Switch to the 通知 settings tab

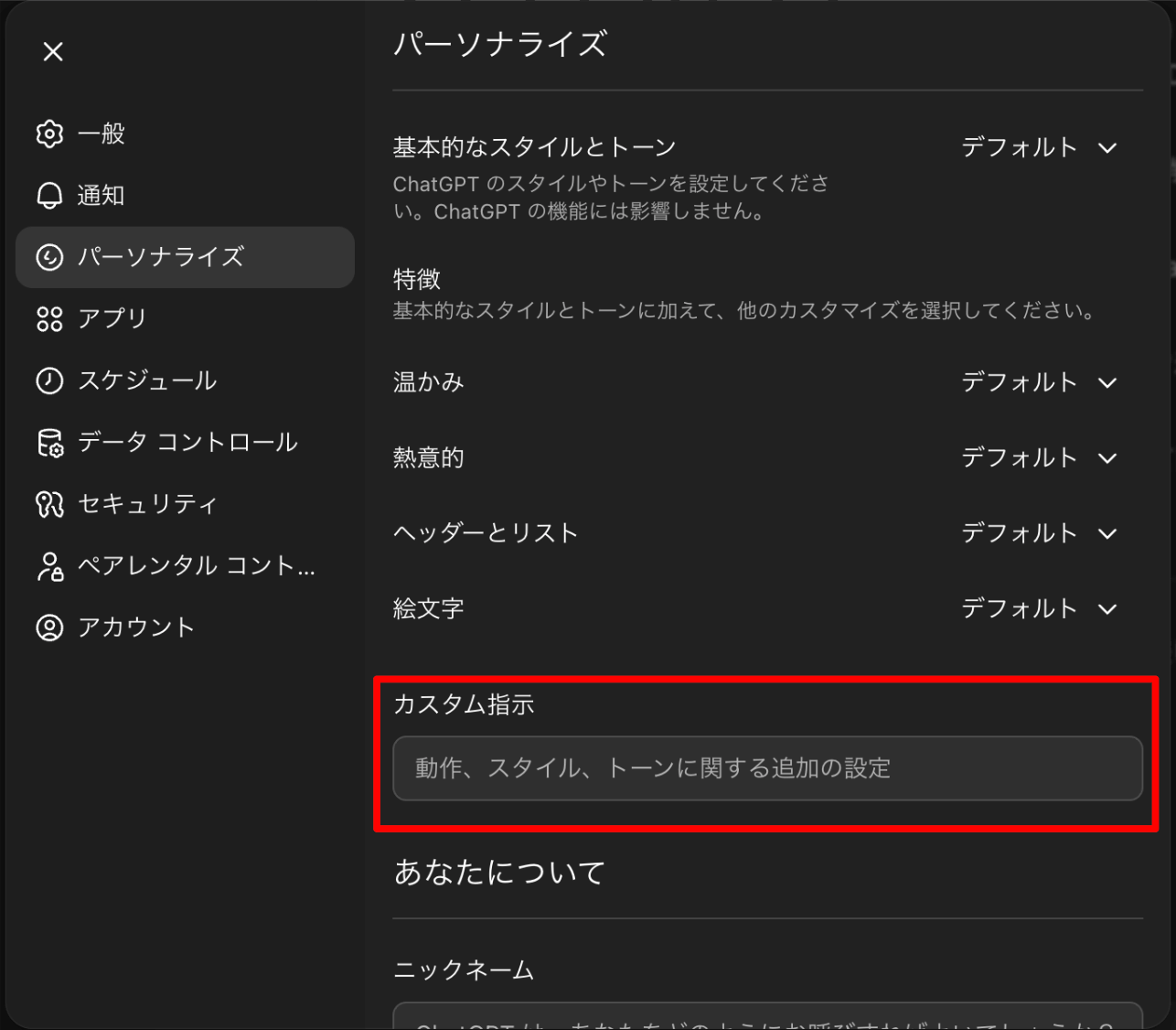coord(101,196)
